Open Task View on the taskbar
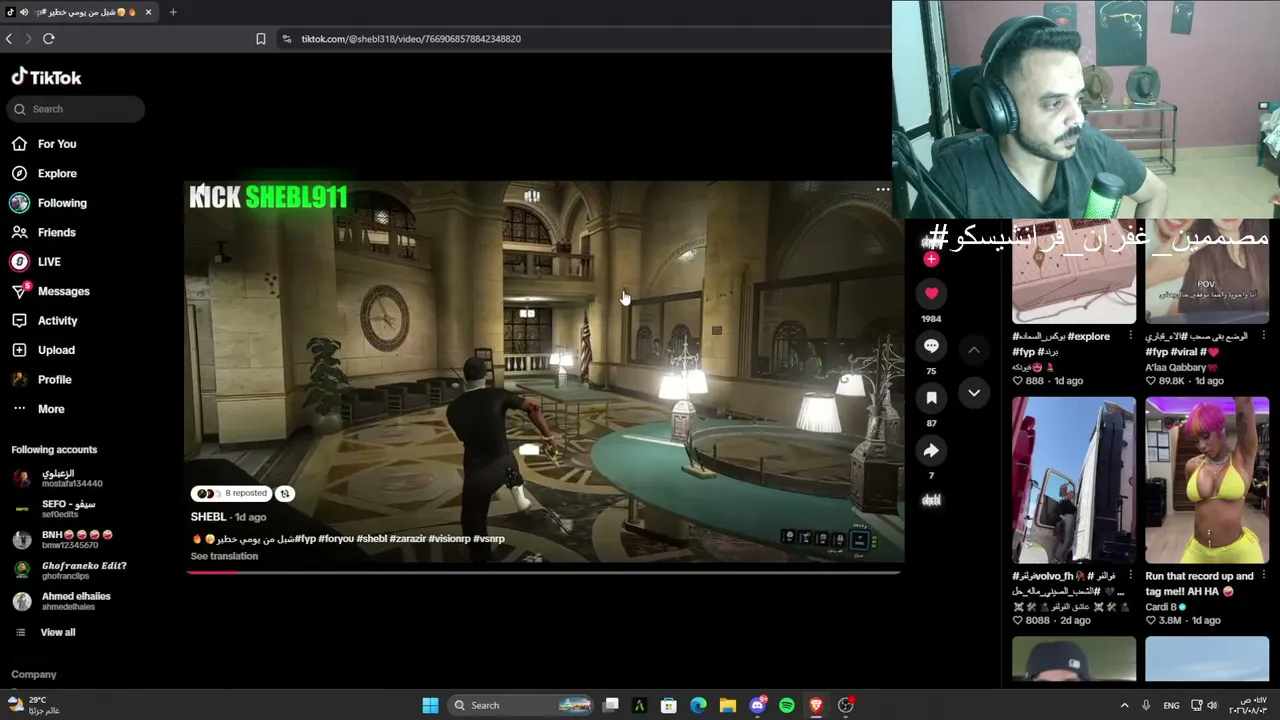 pyautogui.click(x=611, y=705)
